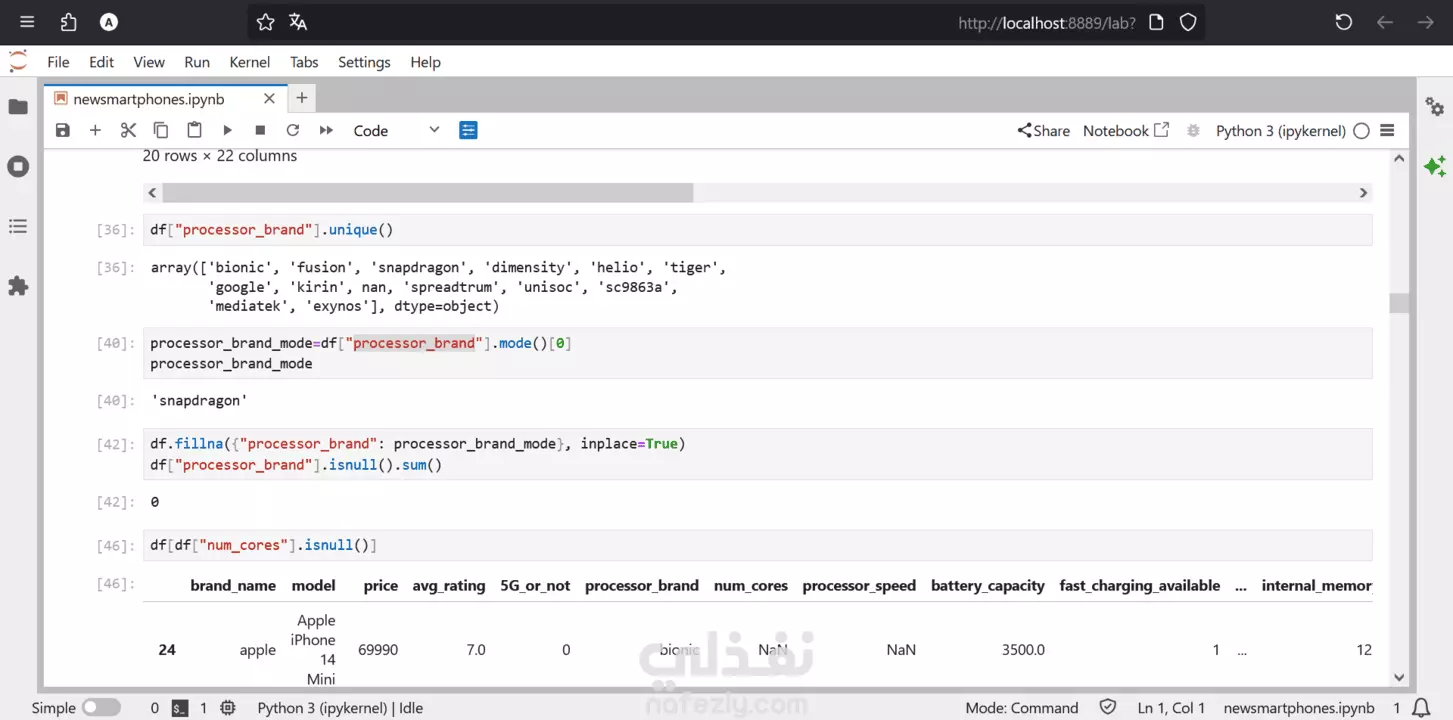Open the file browser sidebar panel
The width and height of the screenshot is (1453, 720).
click(x=18, y=107)
